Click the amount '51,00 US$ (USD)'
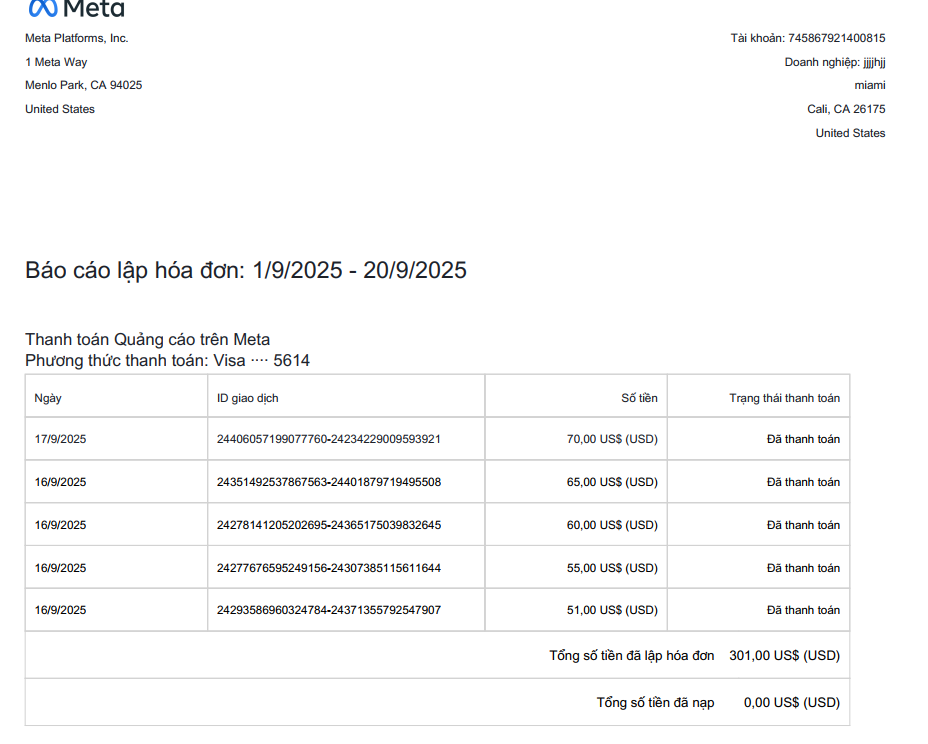 pyautogui.click(x=613, y=610)
